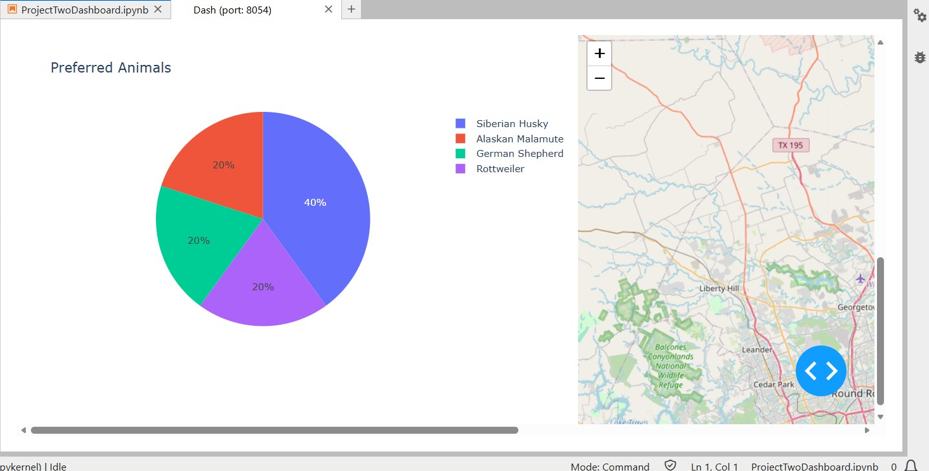The width and height of the screenshot is (929, 471).
Task: Click the green 20% pie slice
Action: tap(198, 240)
